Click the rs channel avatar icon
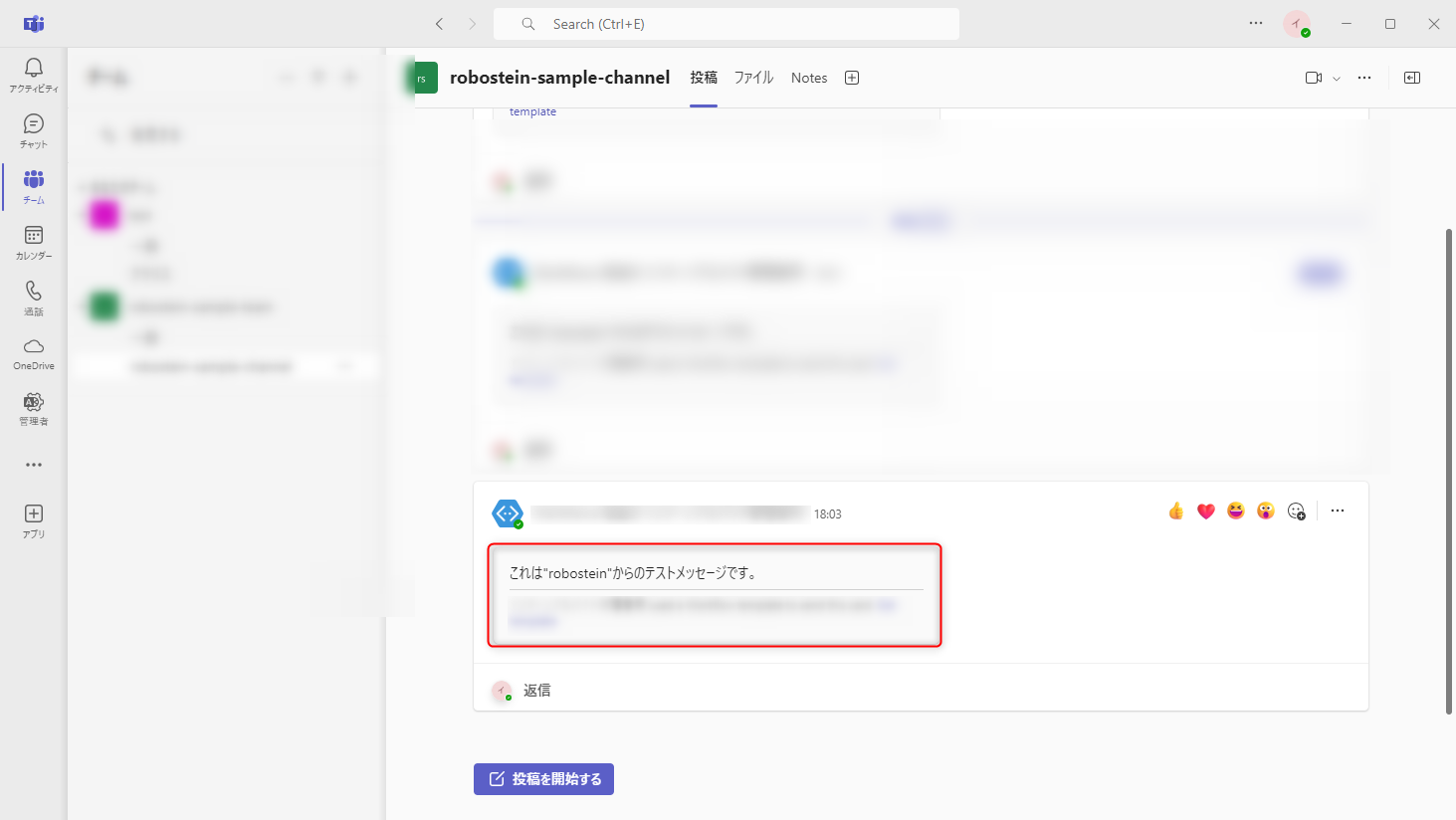1456x820 pixels. (422, 78)
